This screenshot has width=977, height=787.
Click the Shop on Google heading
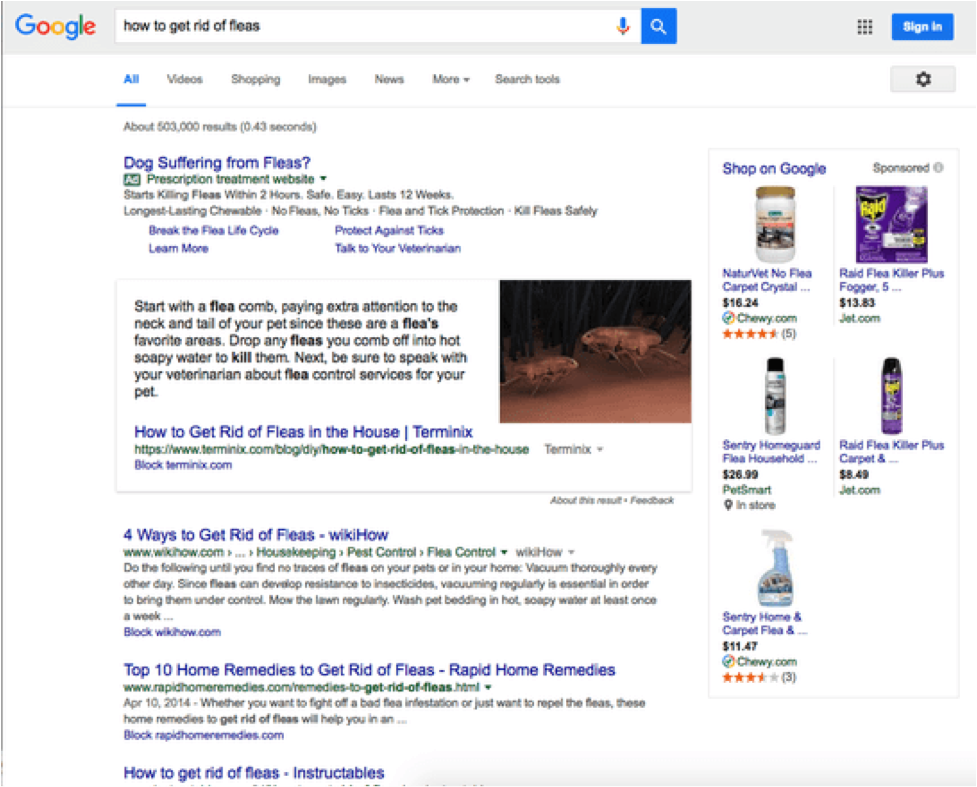774,168
